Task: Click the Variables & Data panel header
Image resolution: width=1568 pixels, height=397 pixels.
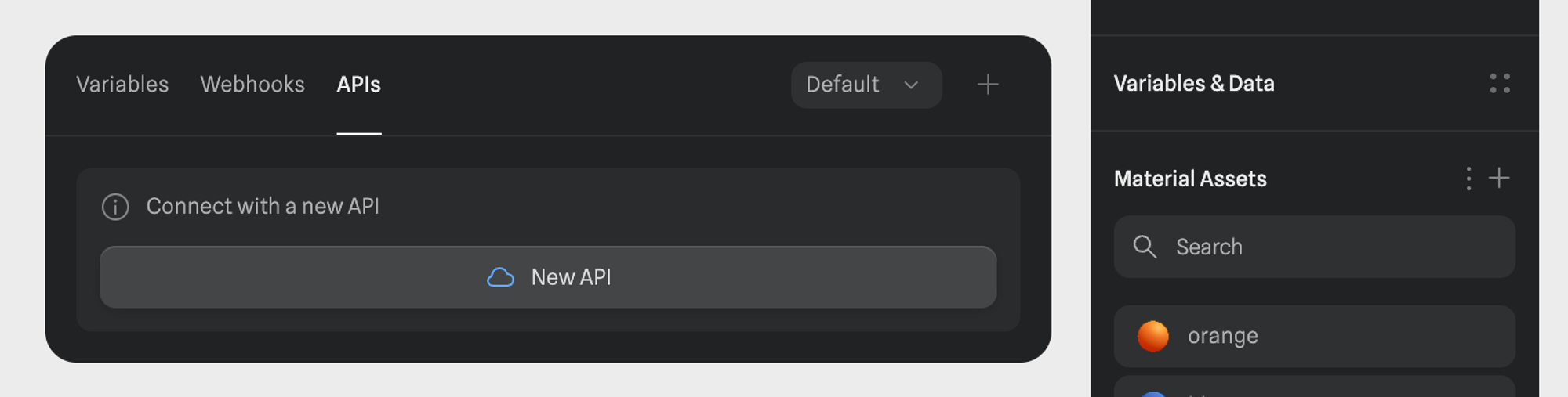Action: [1193, 84]
